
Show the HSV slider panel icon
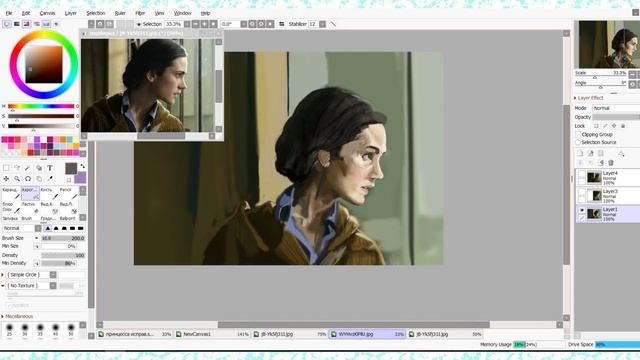click(27, 24)
